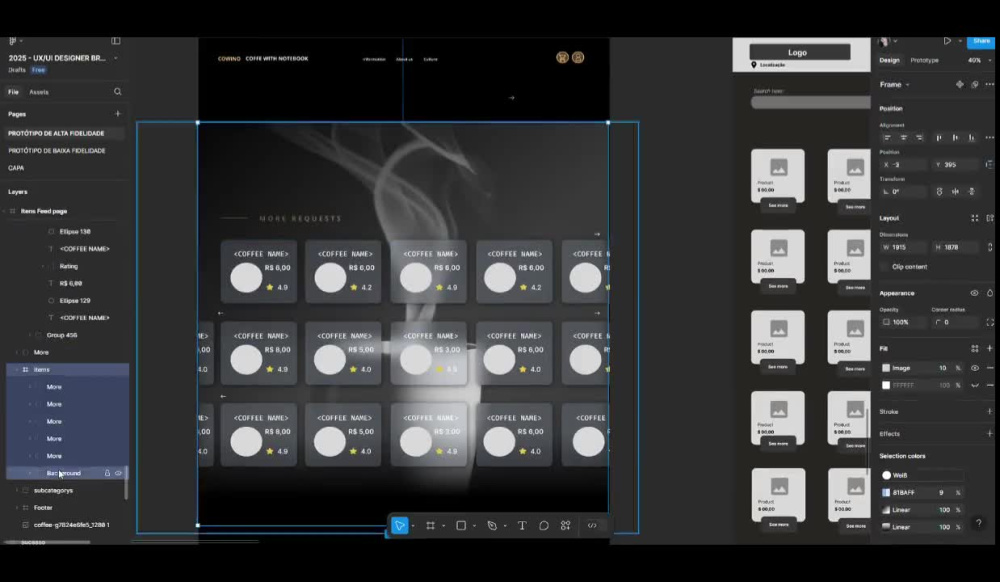The image size is (1000, 582).
Task: Click the search icon in the left panel
Action: pos(117,92)
